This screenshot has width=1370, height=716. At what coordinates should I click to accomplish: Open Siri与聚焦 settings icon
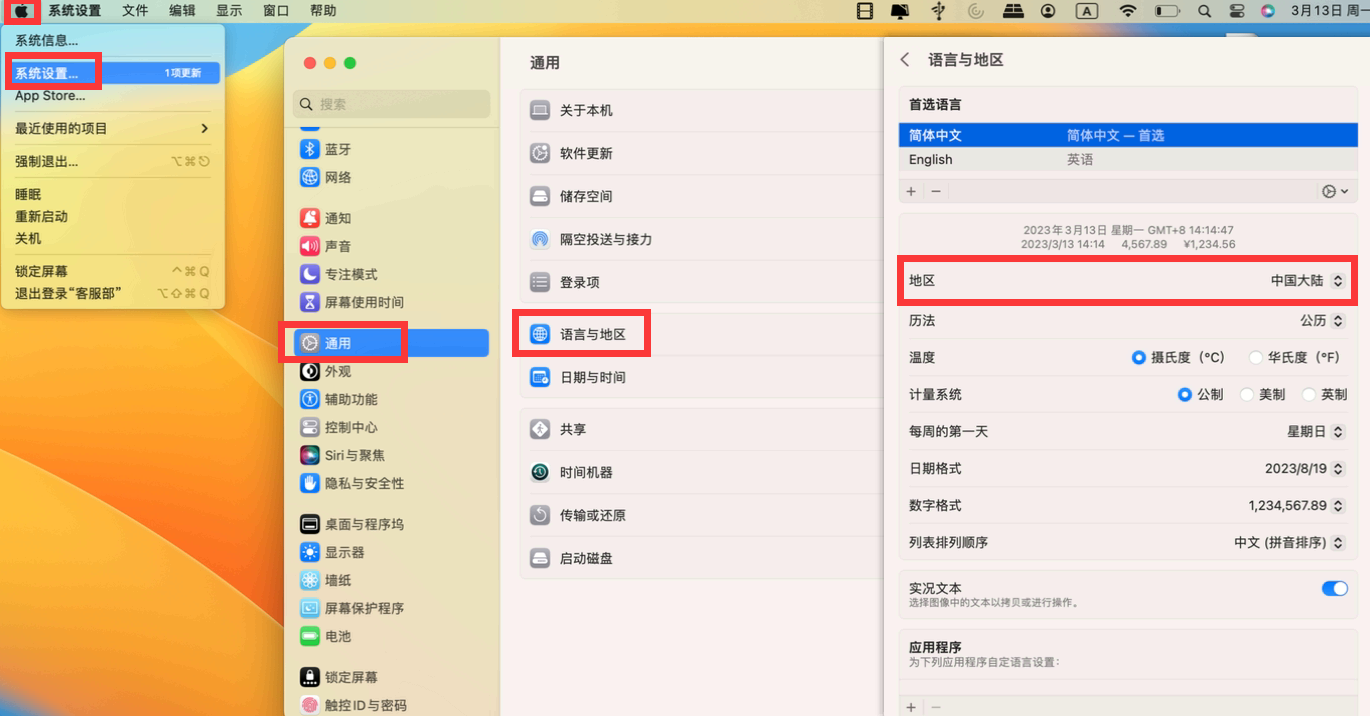coord(310,455)
